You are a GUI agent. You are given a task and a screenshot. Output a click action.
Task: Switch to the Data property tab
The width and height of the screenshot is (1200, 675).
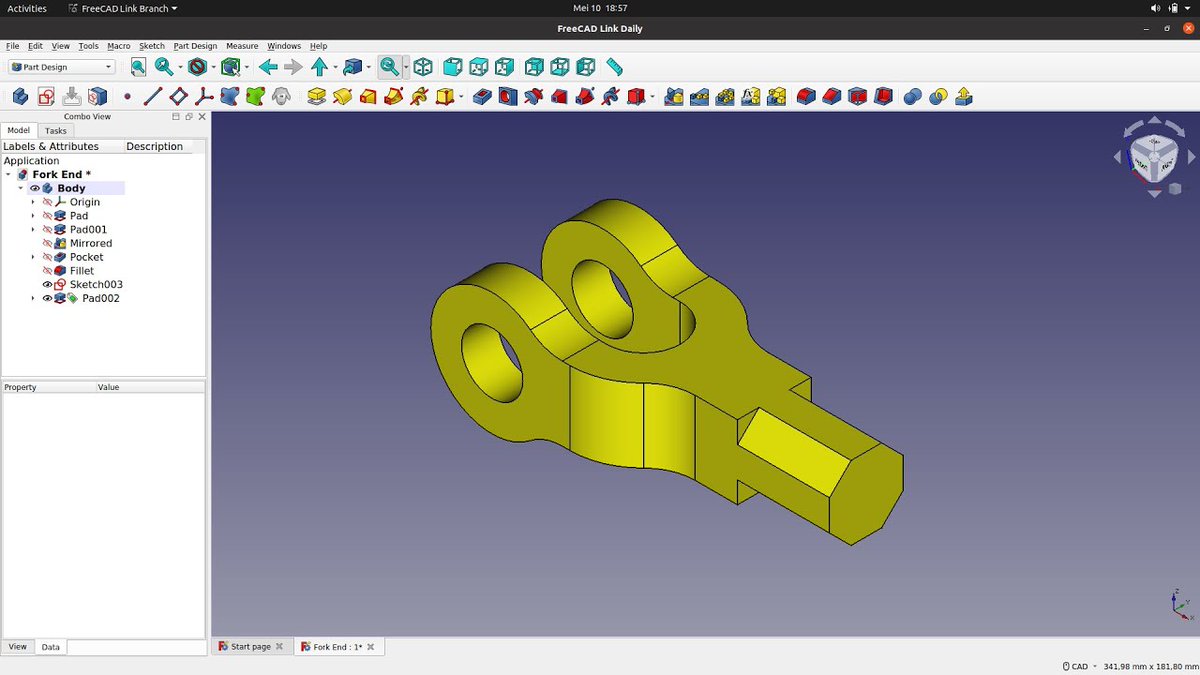[x=50, y=647]
